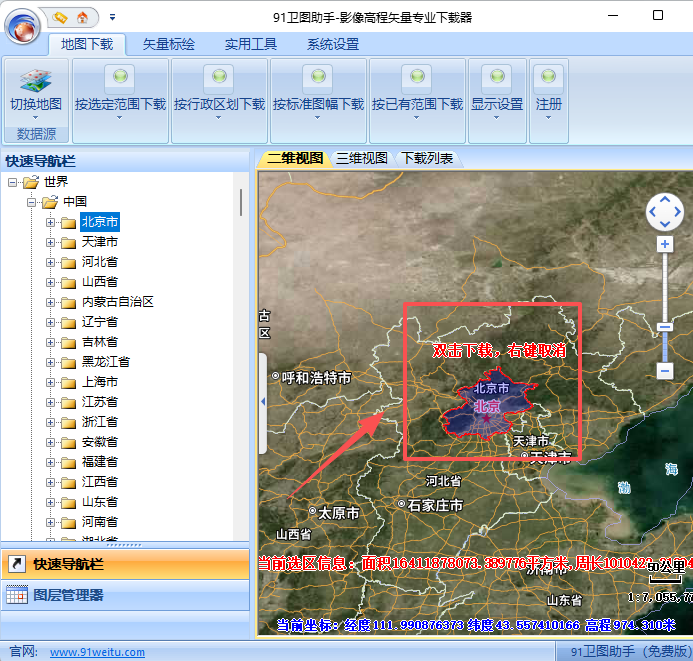The width and height of the screenshot is (693, 661).
Task: Select 浙江省 in the navigation tree
Action: coord(100,422)
